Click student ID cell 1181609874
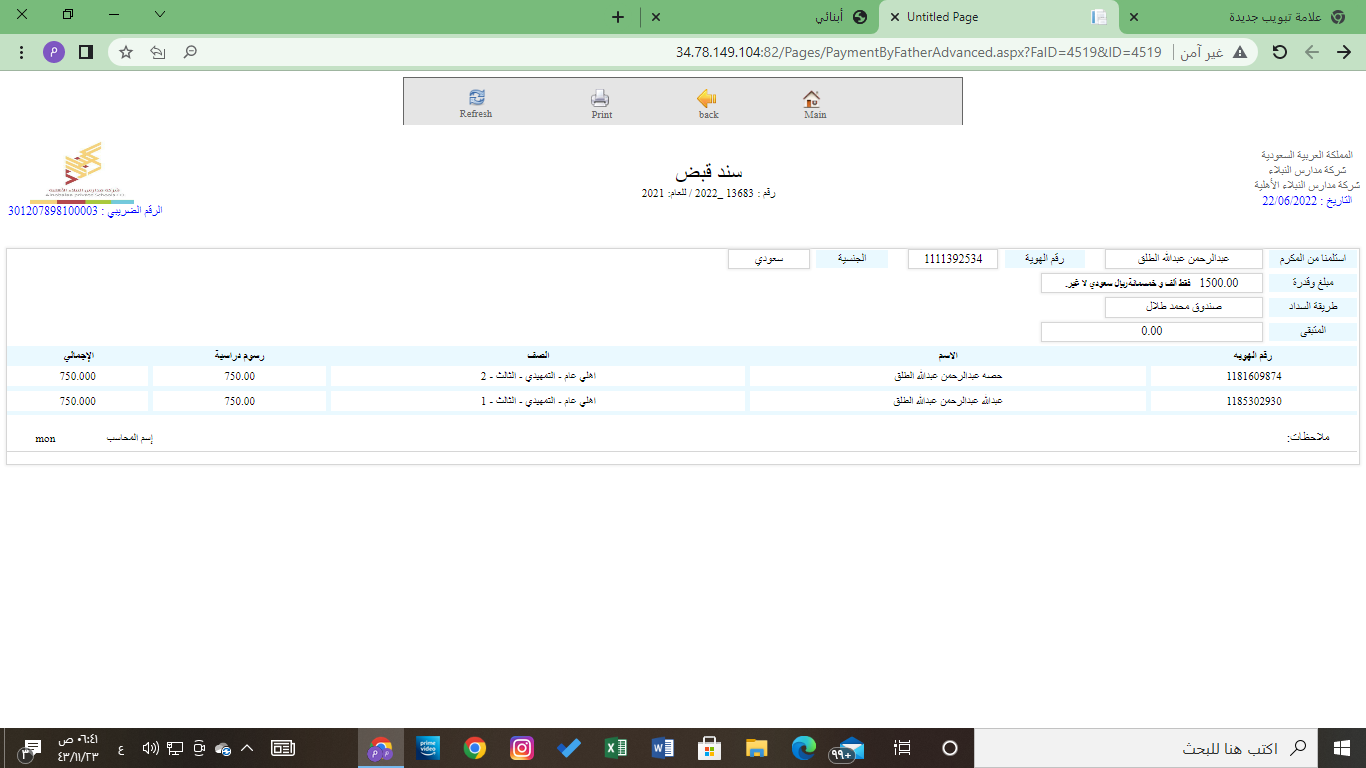Screen dimensions: 1366x768 1253,376
